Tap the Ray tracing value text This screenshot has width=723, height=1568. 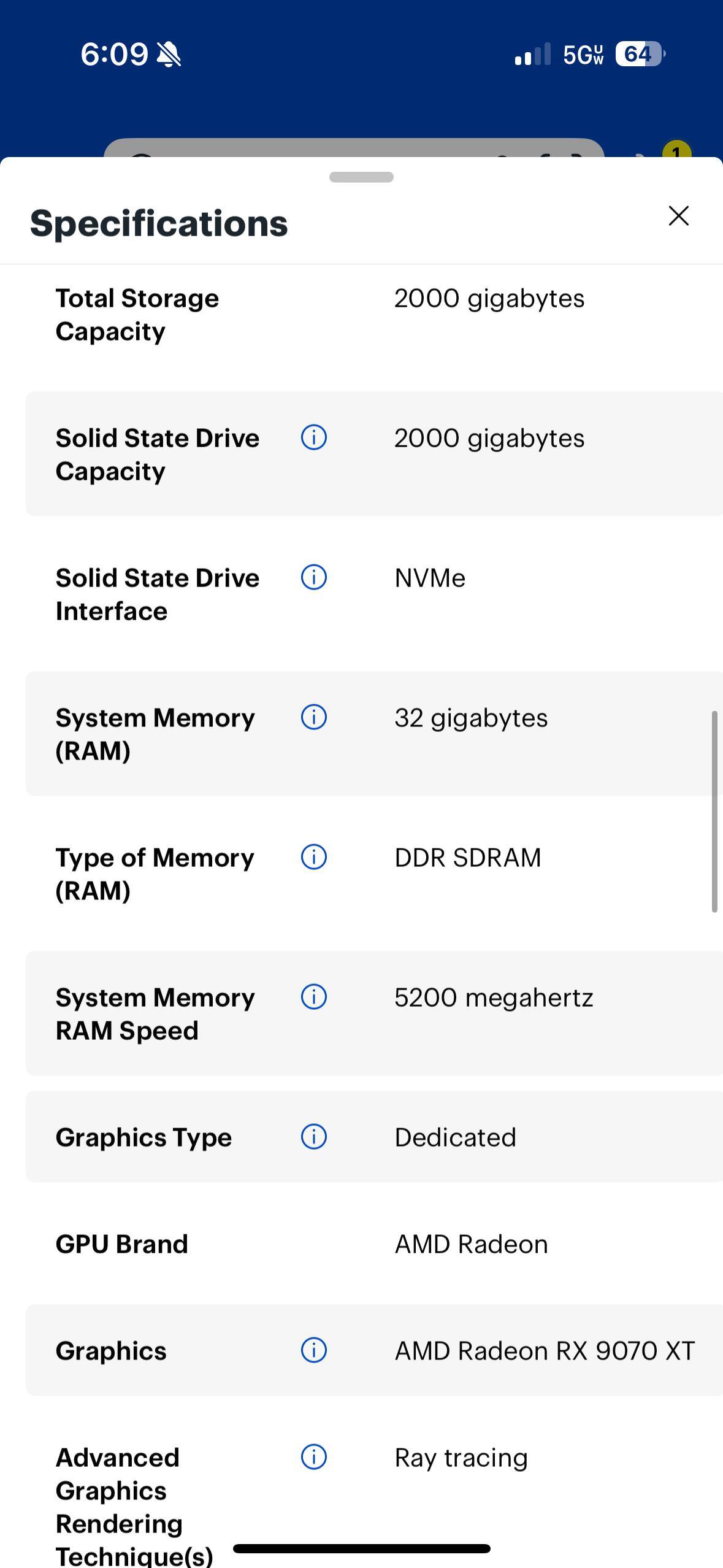pos(461,1458)
